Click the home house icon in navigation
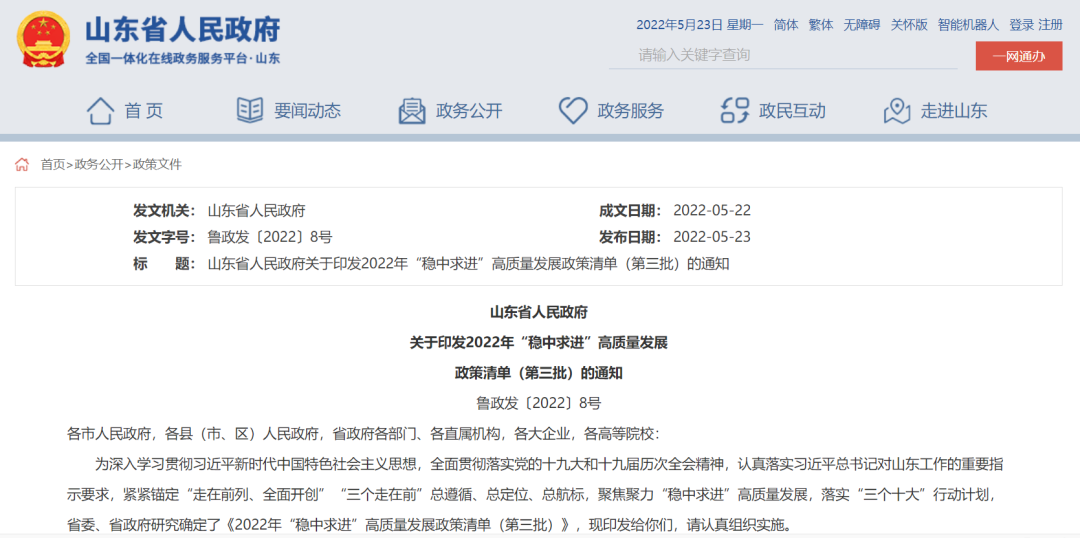 (x=101, y=111)
